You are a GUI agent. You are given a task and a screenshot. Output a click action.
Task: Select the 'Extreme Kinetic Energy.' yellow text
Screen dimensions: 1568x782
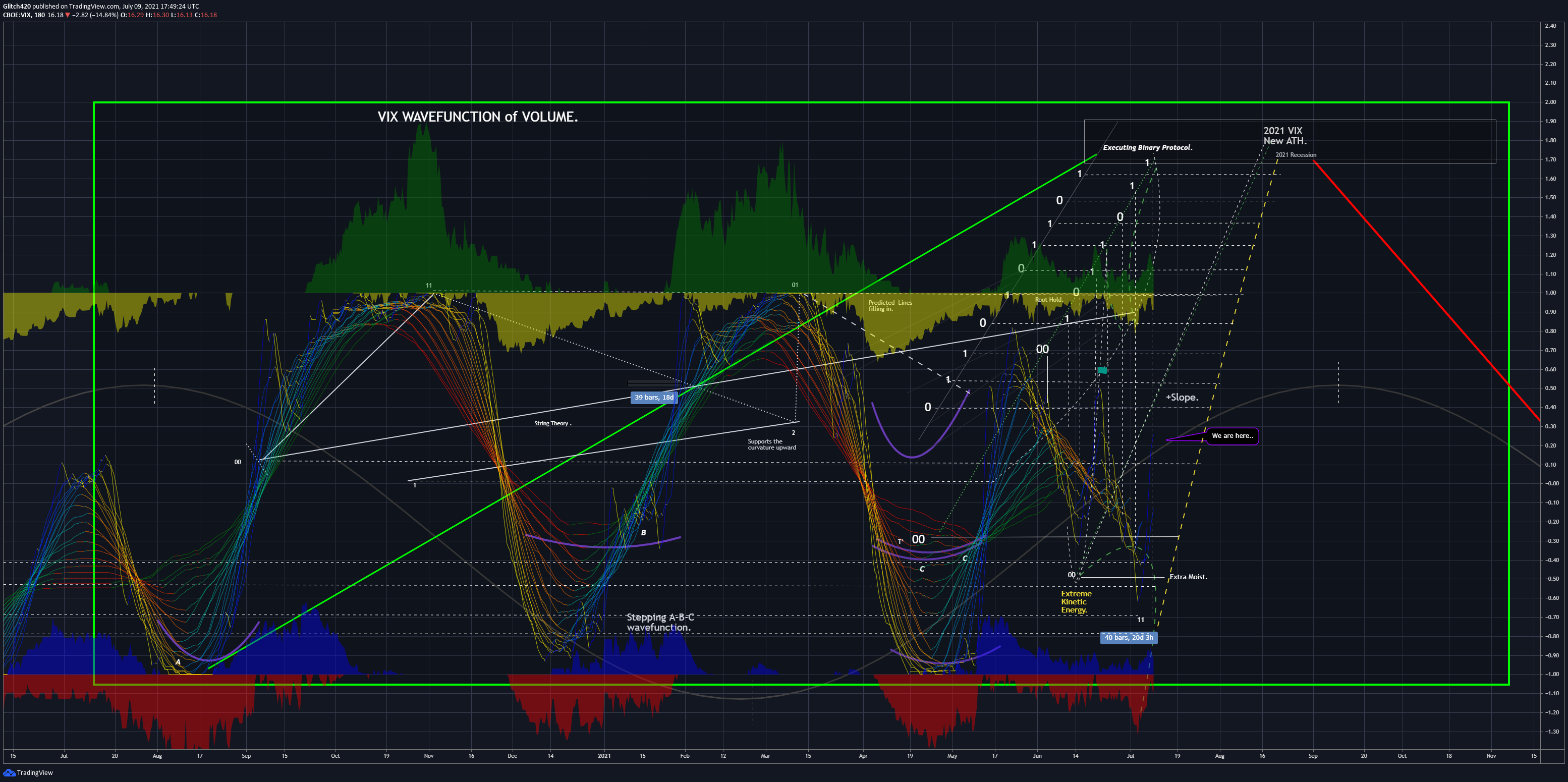[1076, 602]
